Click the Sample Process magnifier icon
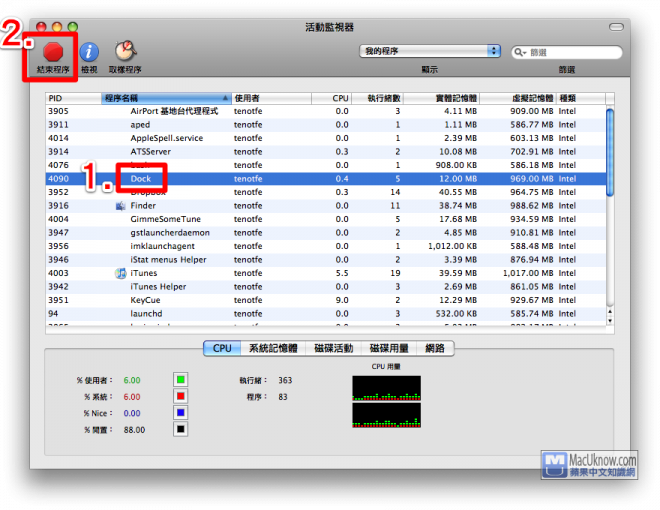 point(125,51)
